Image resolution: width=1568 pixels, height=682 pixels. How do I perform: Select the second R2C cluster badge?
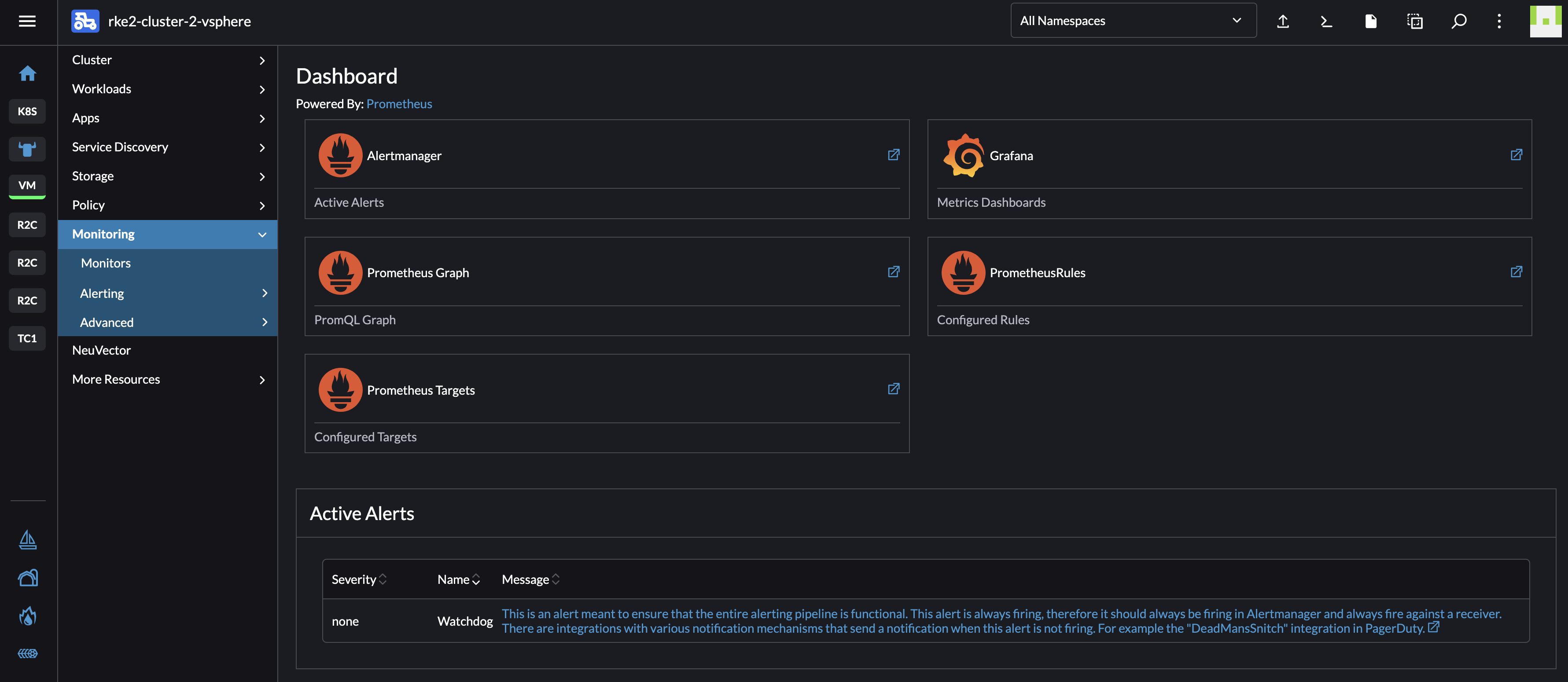click(27, 263)
